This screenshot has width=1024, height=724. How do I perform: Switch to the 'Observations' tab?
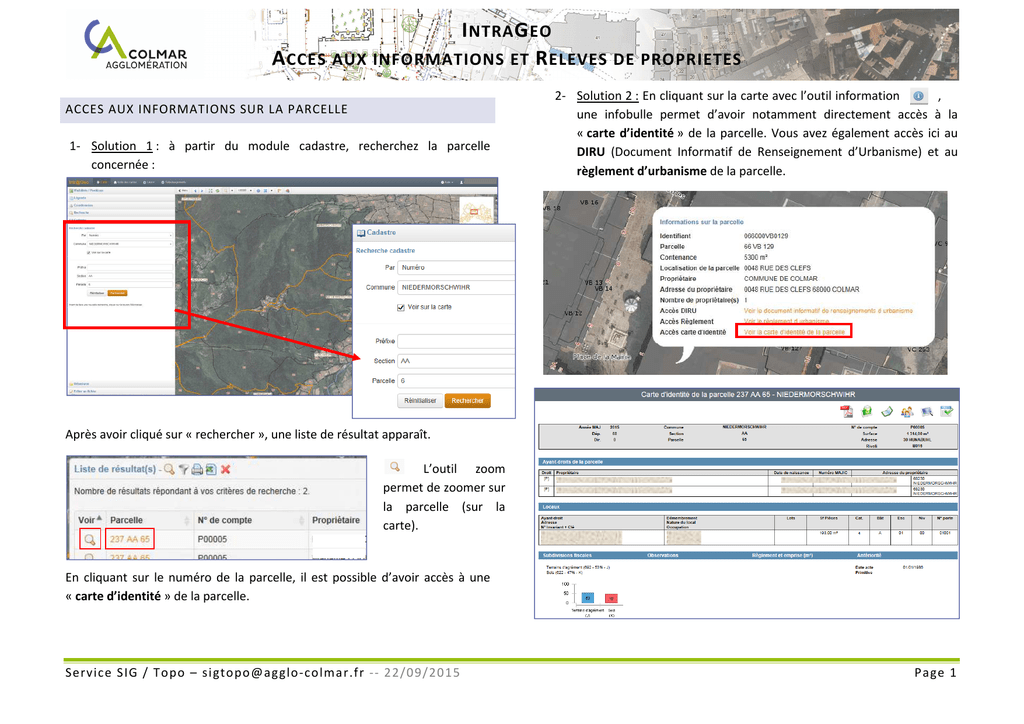pyautogui.click(x=662, y=554)
